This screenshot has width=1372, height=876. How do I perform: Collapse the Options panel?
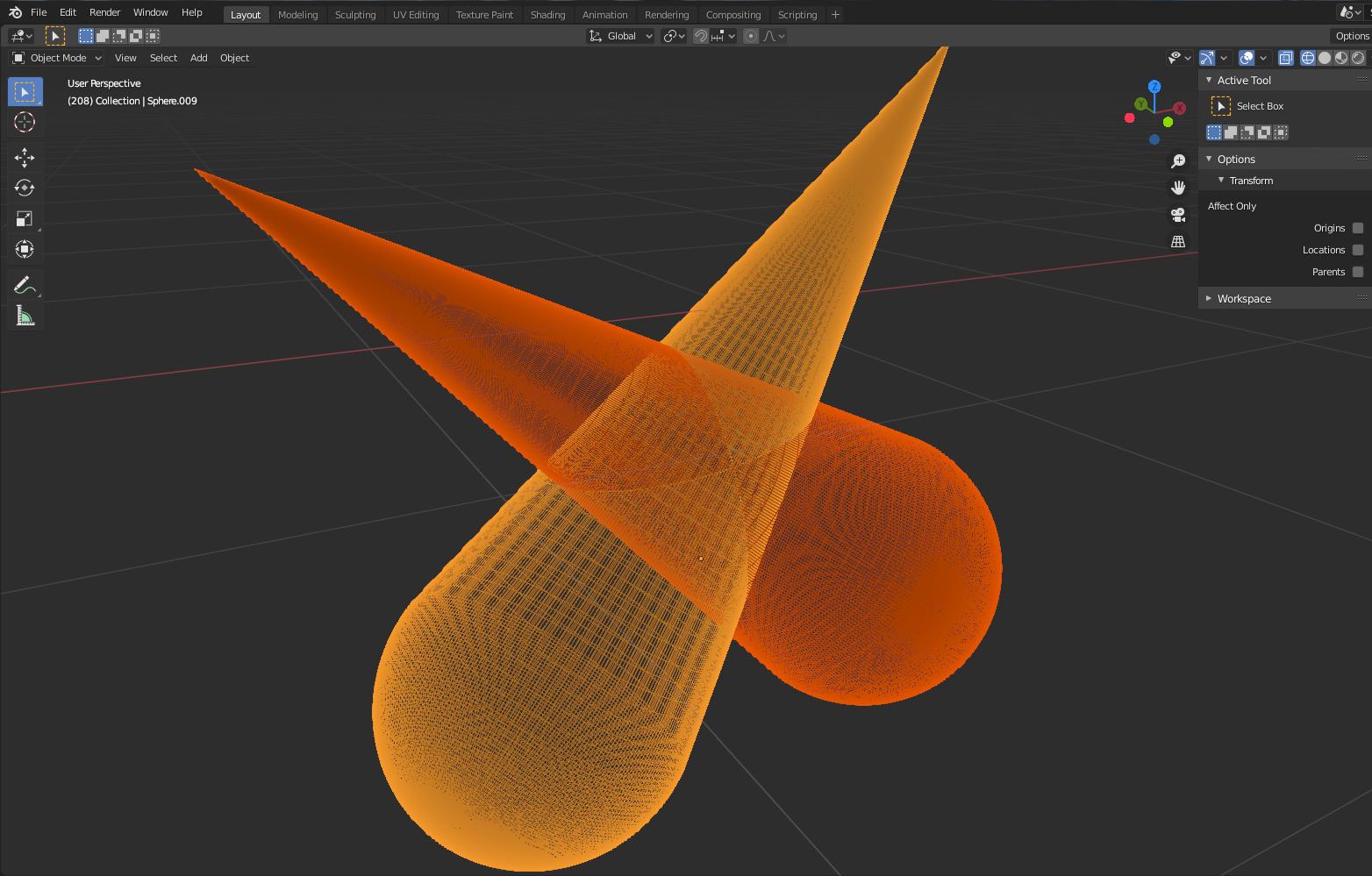1209,159
